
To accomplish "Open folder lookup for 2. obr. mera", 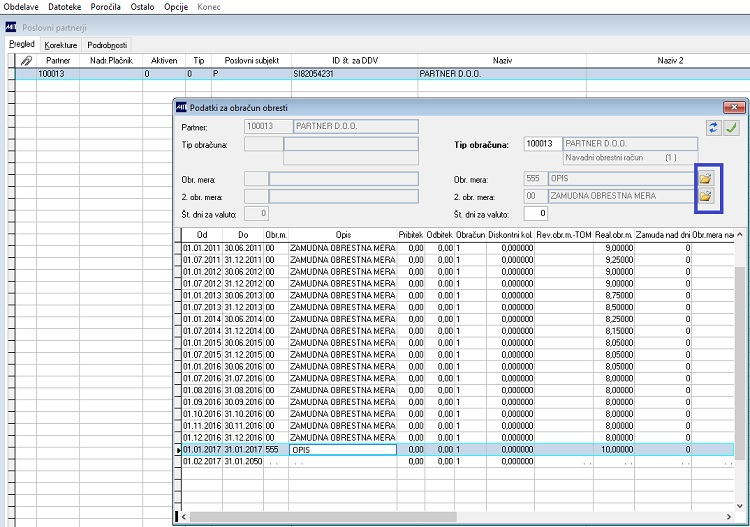I will point(705,196).
